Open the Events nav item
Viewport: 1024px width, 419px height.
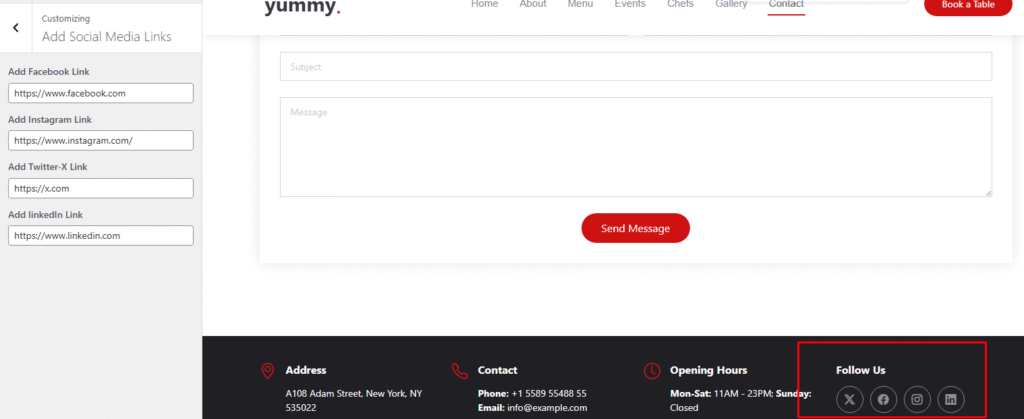[x=630, y=4]
